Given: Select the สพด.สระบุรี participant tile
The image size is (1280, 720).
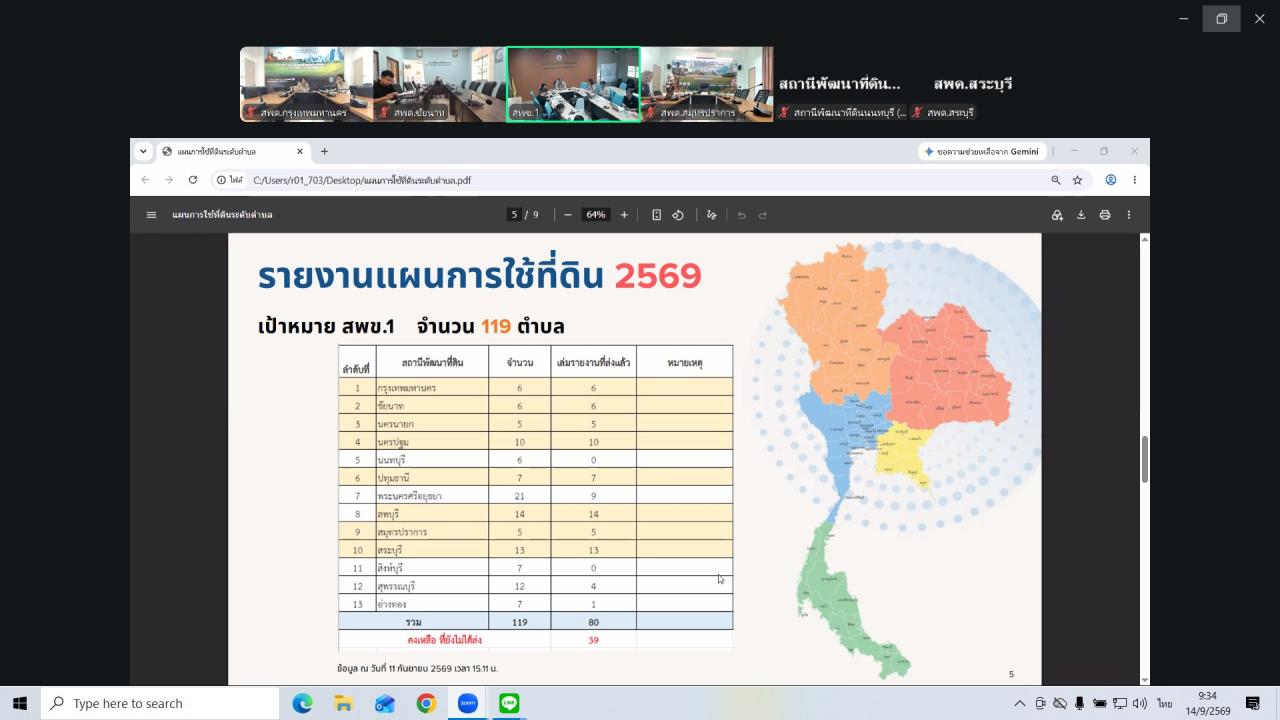Looking at the screenshot, I should coord(973,84).
